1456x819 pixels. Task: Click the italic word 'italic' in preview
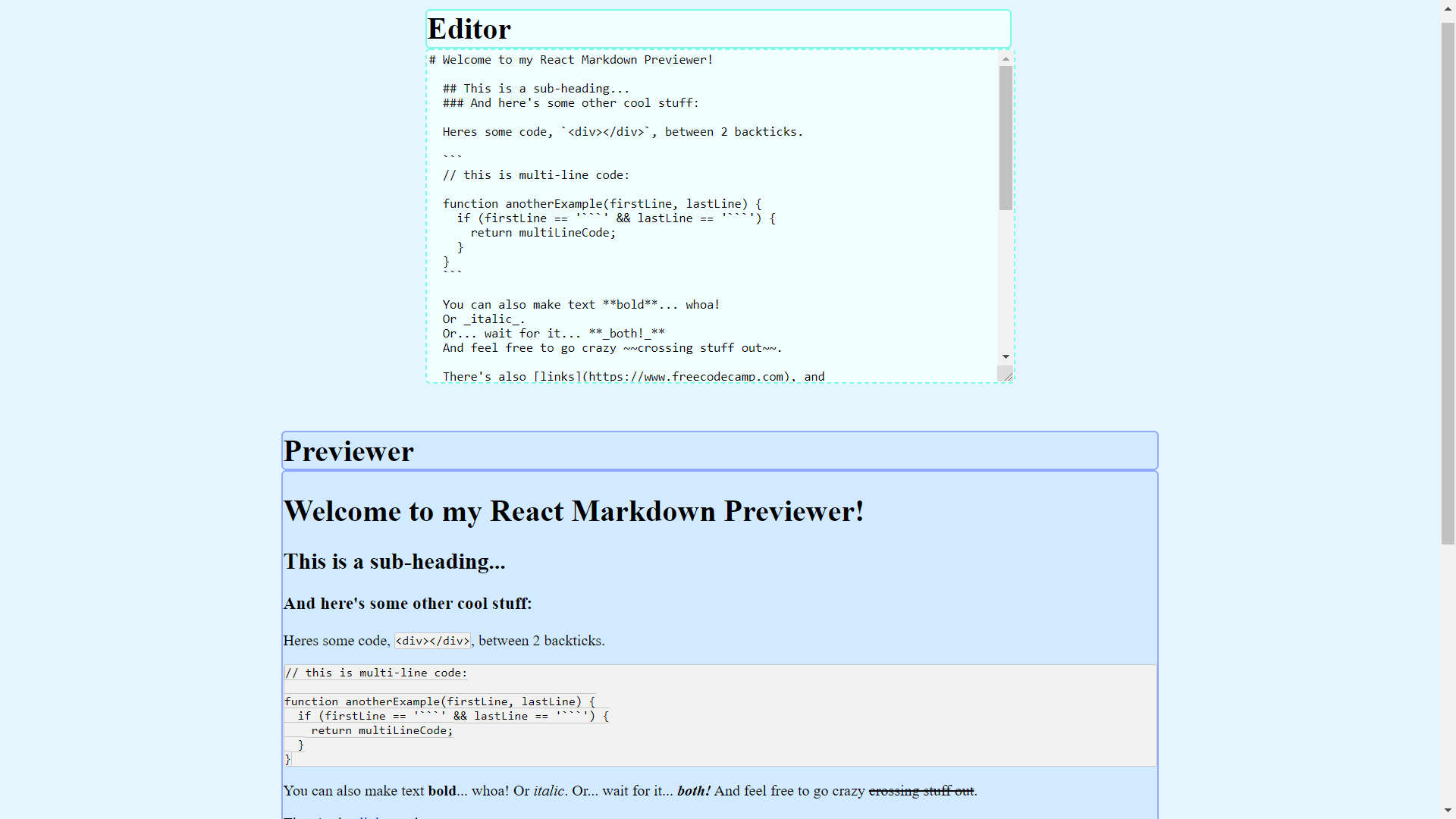pyautogui.click(x=549, y=791)
